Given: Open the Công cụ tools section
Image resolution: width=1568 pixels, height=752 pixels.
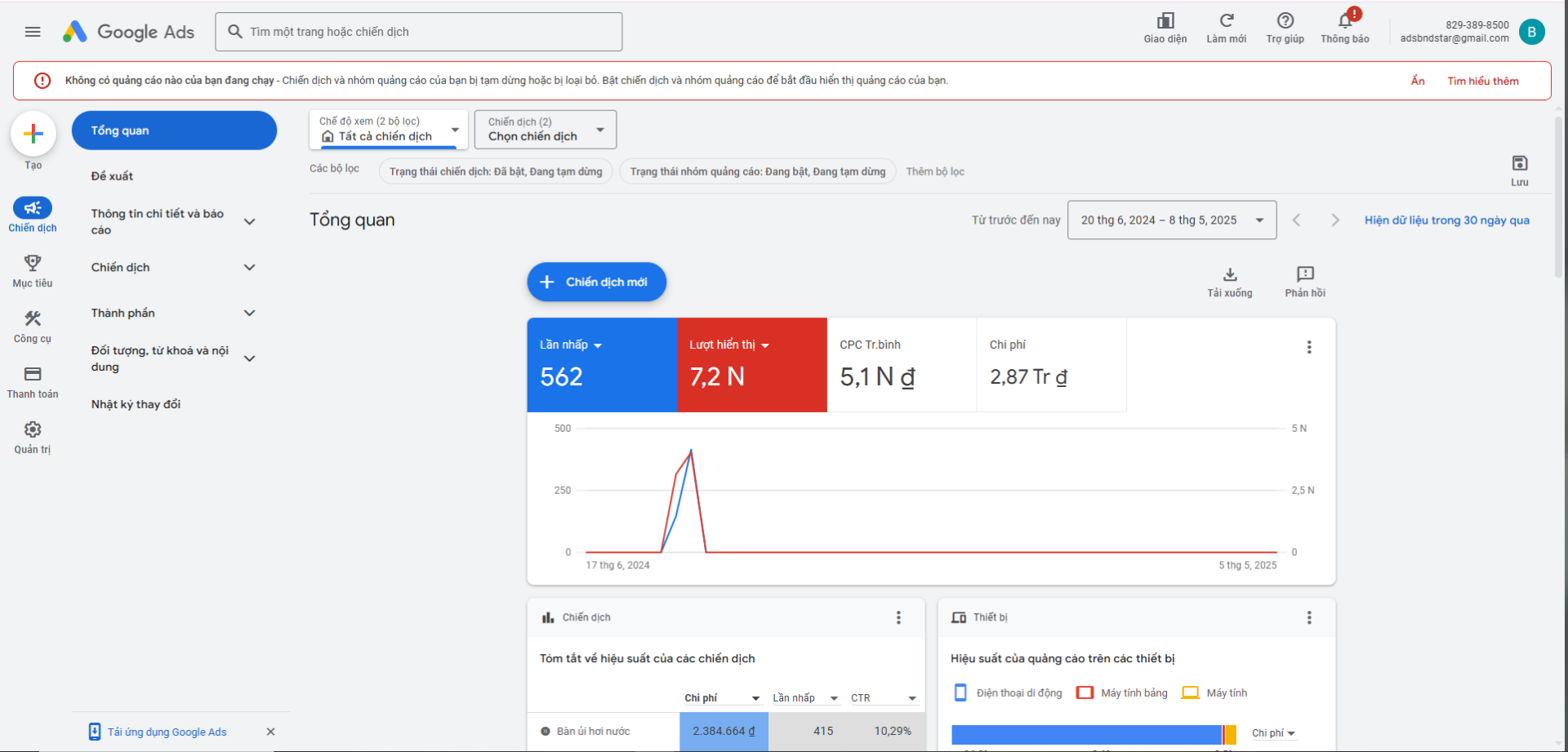Looking at the screenshot, I should click(x=33, y=327).
